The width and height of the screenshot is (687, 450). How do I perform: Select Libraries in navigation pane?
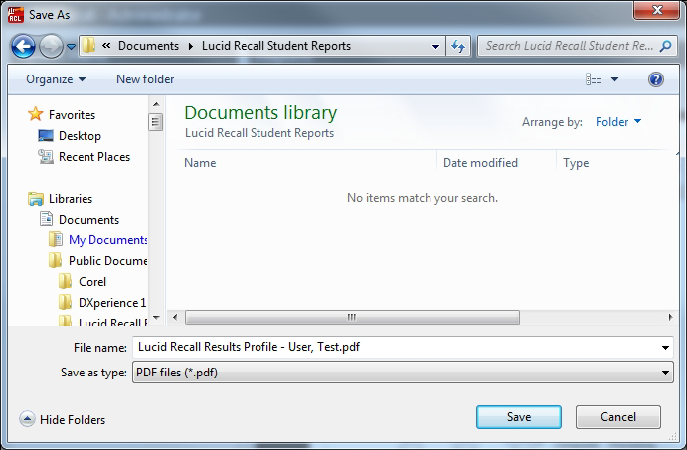click(60, 199)
